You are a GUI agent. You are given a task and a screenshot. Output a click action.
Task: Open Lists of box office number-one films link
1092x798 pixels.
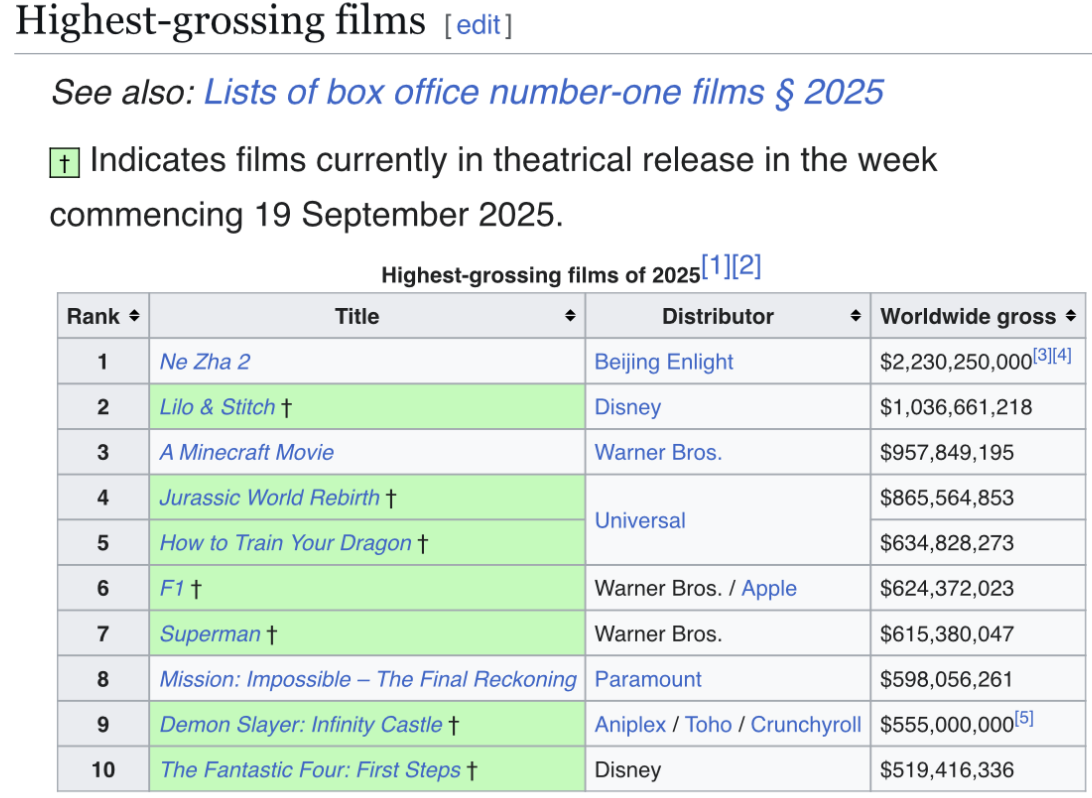click(543, 92)
